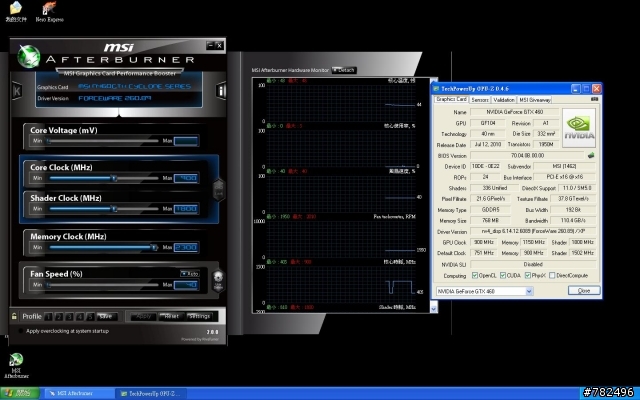Click the NVIDIA SLI Disabled field

pos(533,264)
